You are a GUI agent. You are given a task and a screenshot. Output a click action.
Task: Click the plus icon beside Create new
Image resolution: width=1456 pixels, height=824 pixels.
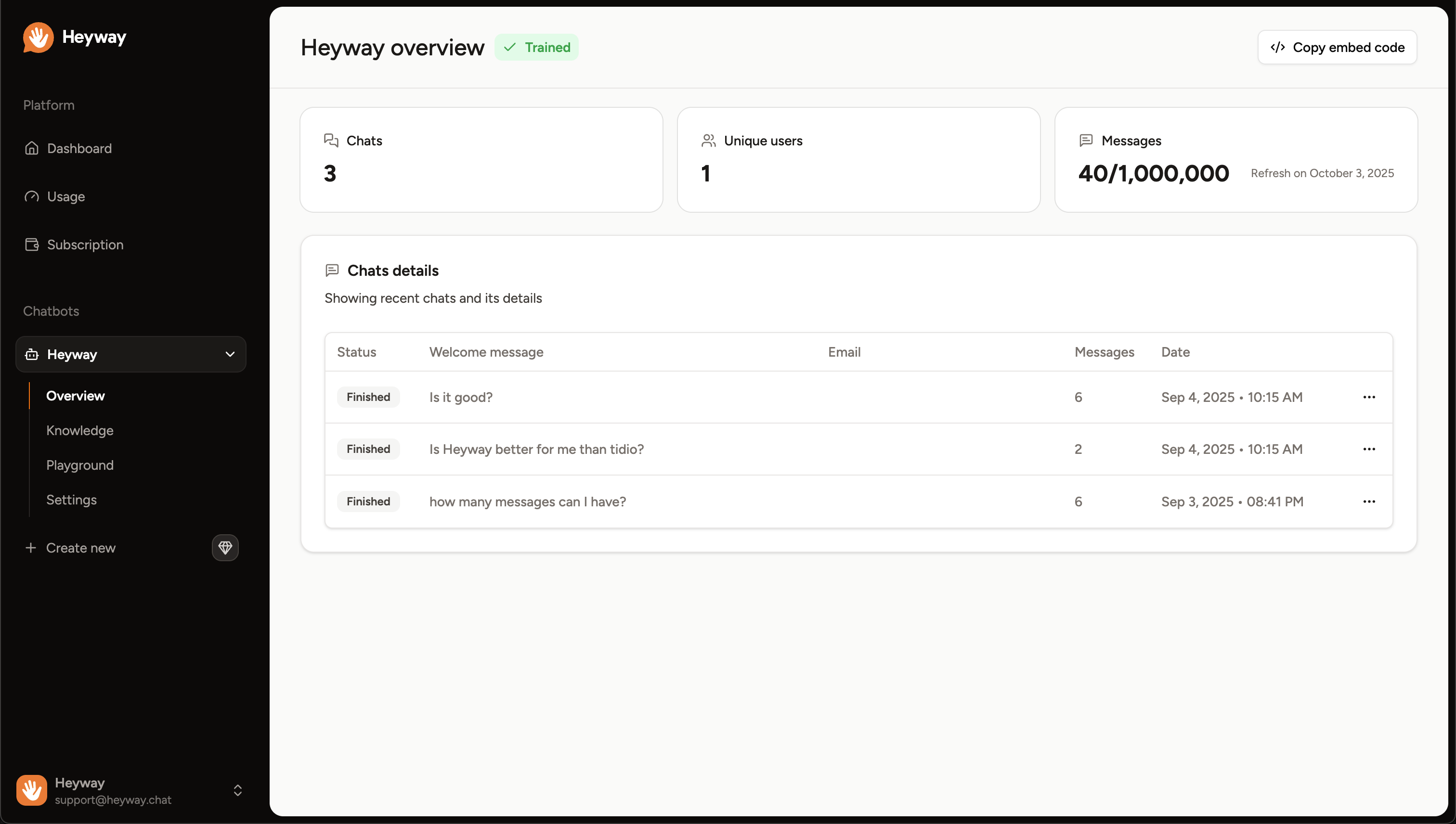[x=30, y=548]
